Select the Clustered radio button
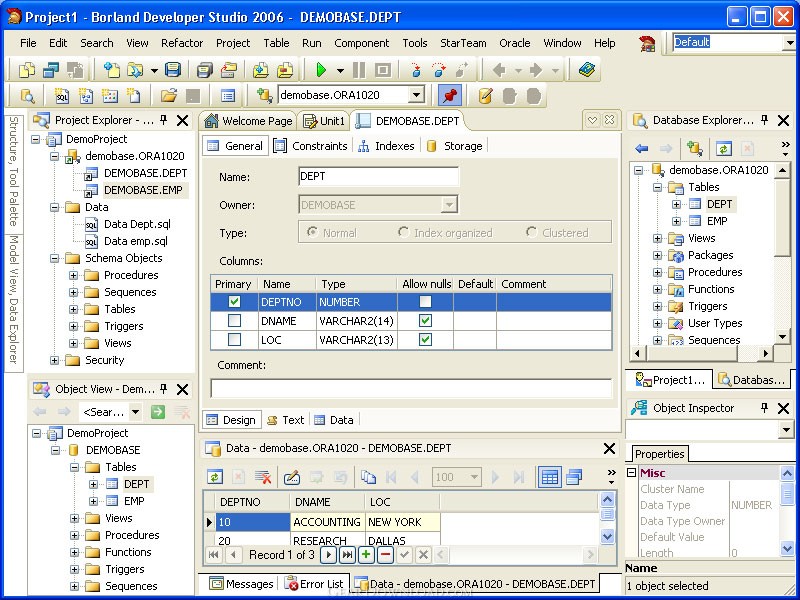The height and width of the screenshot is (600, 800). pyautogui.click(x=531, y=232)
